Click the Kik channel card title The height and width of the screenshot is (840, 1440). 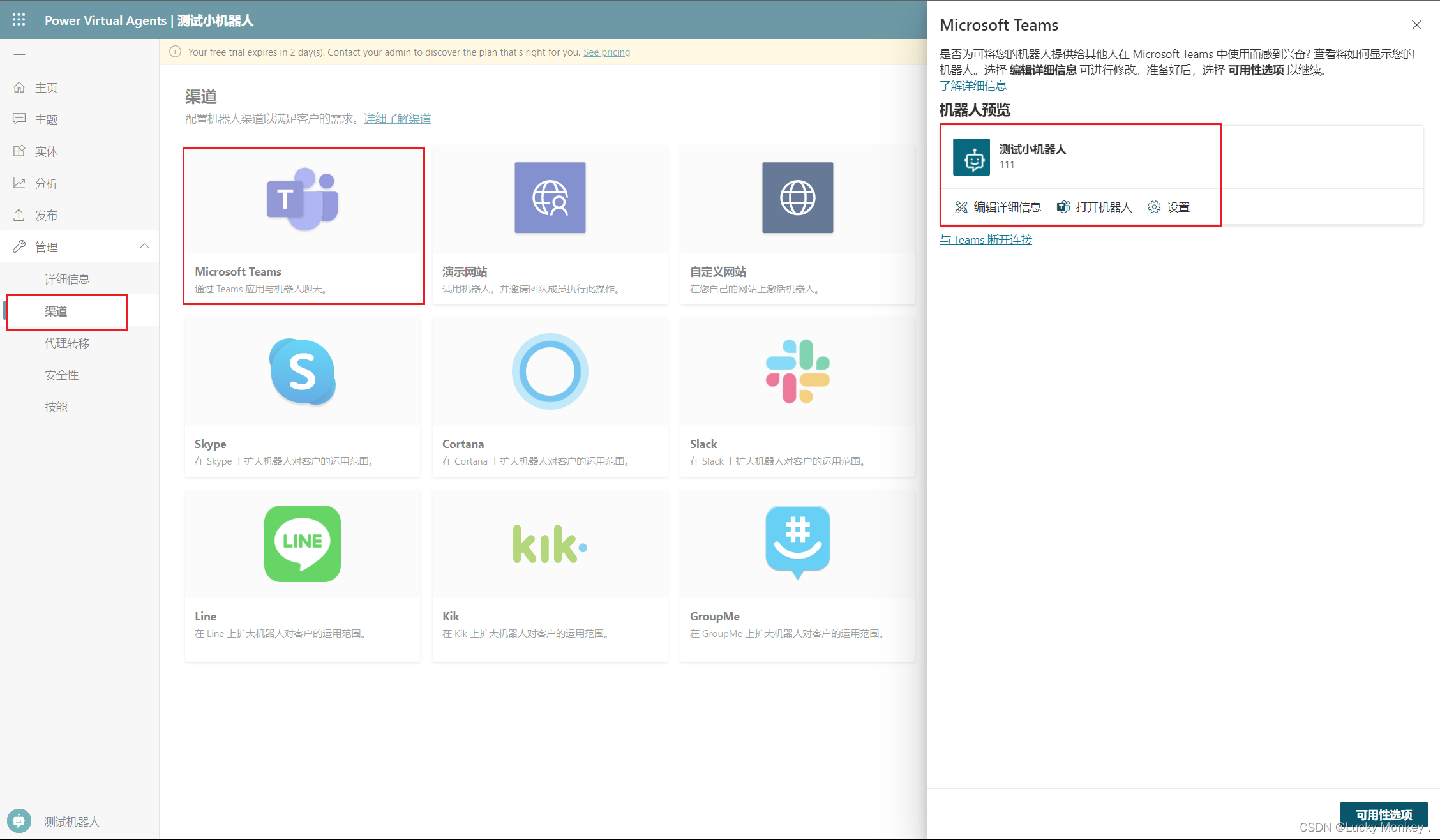point(451,617)
